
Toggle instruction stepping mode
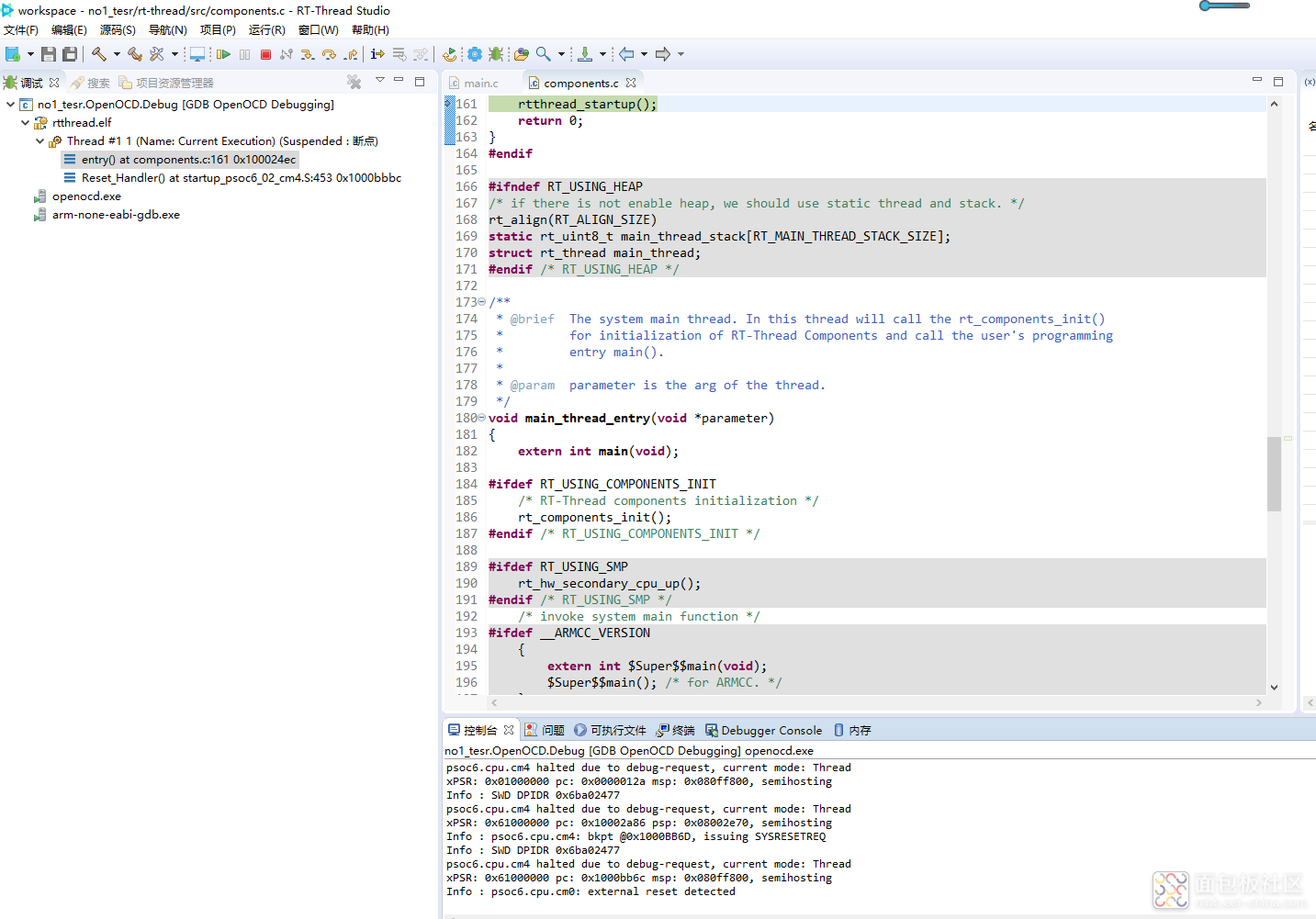[x=377, y=54]
